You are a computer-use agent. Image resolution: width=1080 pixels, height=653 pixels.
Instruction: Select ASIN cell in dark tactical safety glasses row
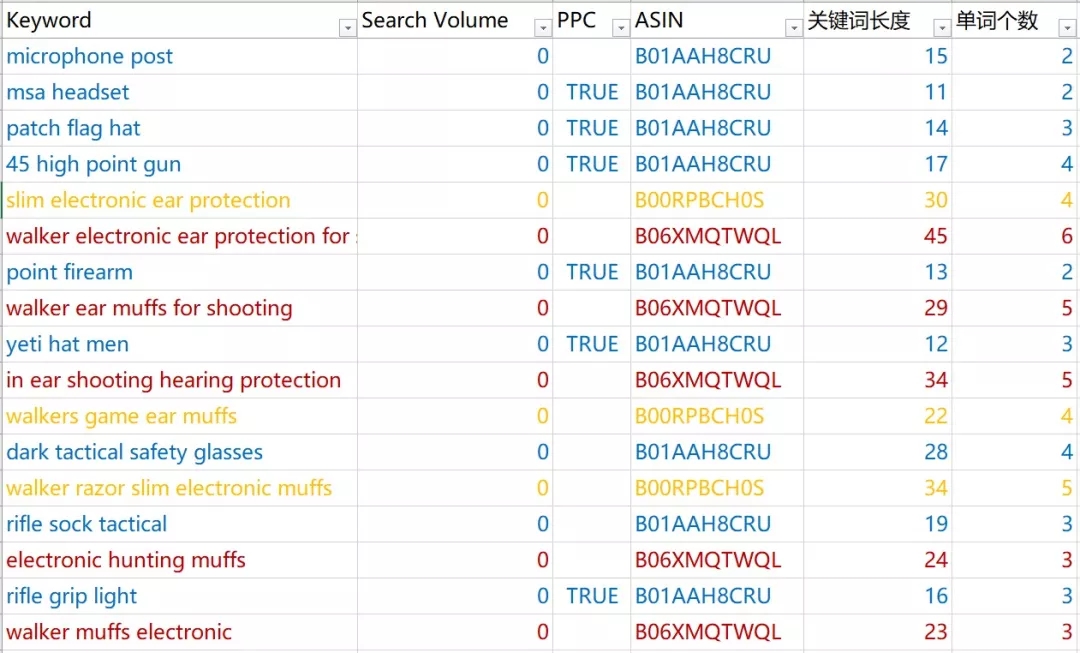click(x=716, y=452)
